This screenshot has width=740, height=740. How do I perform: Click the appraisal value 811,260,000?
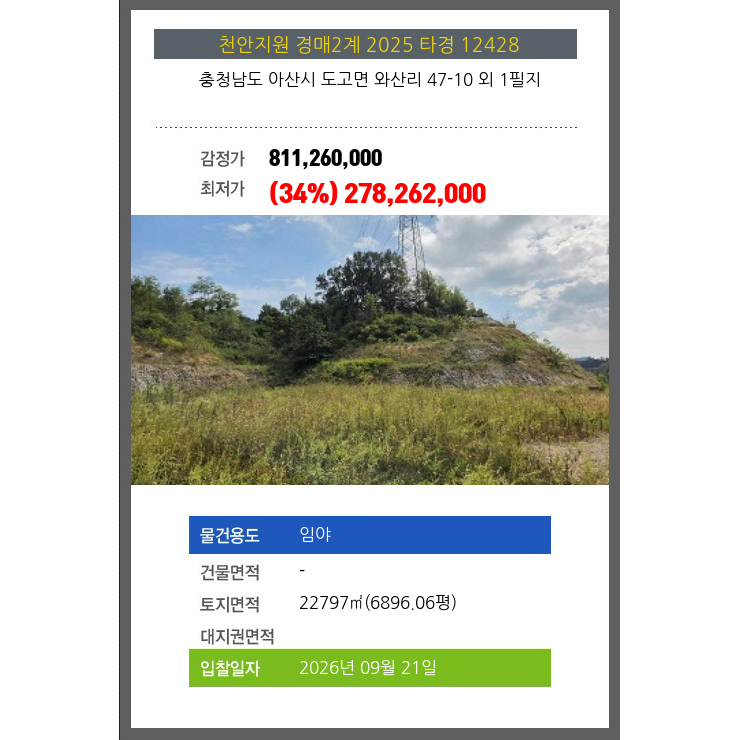point(325,158)
